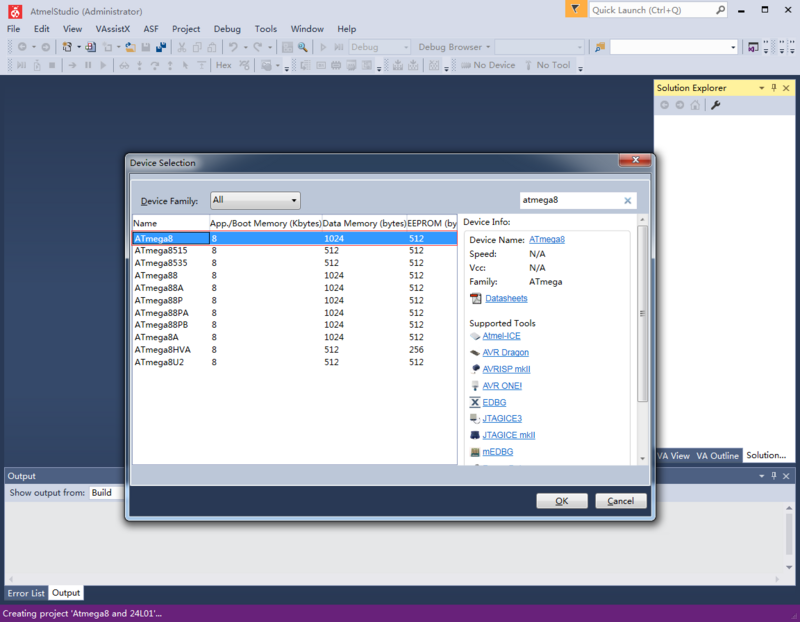Click the Solution Explorer wrench properties icon
Screen dimensions: 800x622
click(x=716, y=105)
